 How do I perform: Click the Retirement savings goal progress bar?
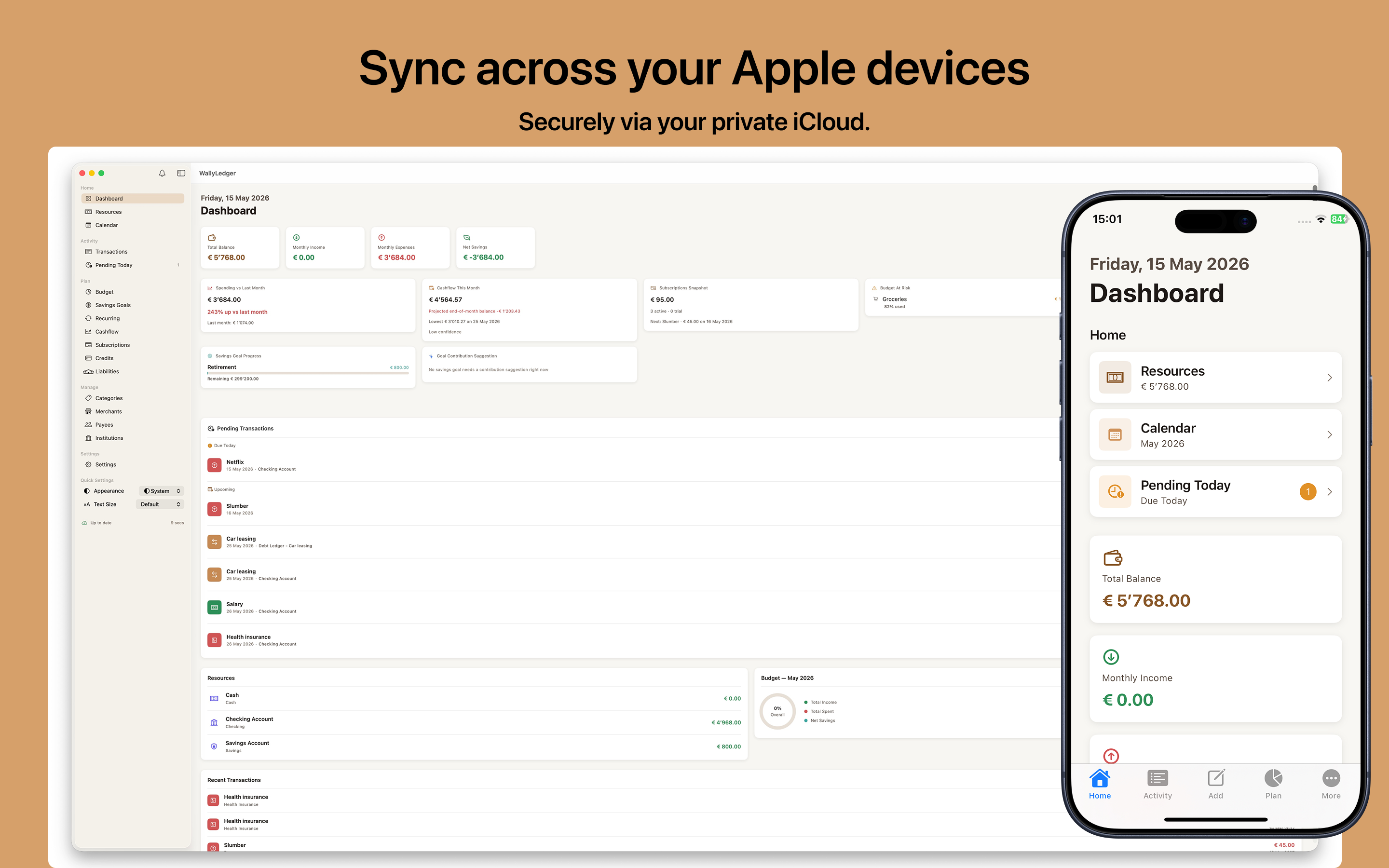pos(308,373)
